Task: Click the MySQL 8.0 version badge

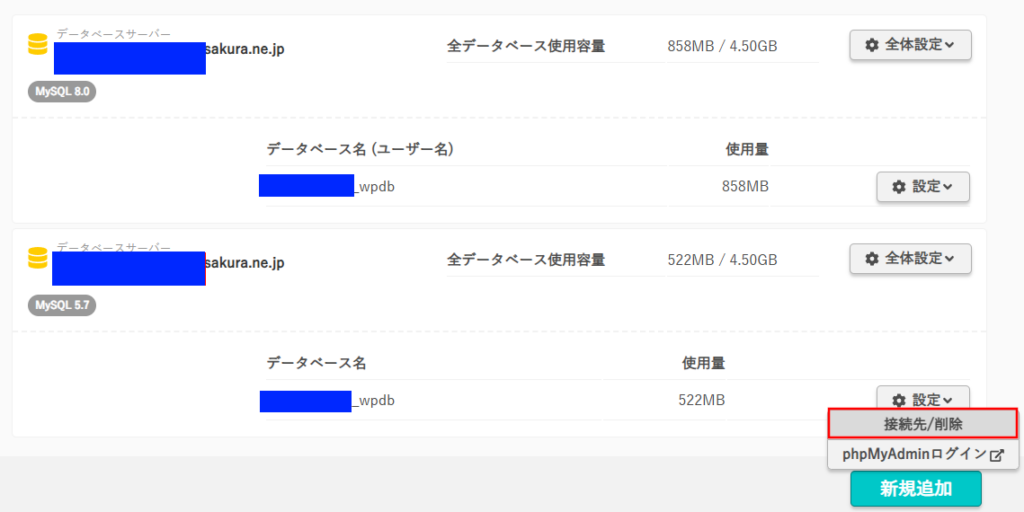Action: (x=62, y=91)
